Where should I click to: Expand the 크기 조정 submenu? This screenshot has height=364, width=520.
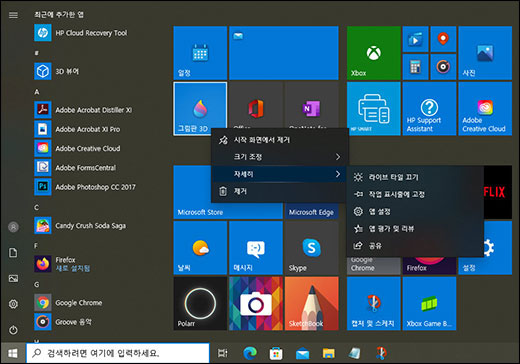pyautogui.click(x=280, y=157)
